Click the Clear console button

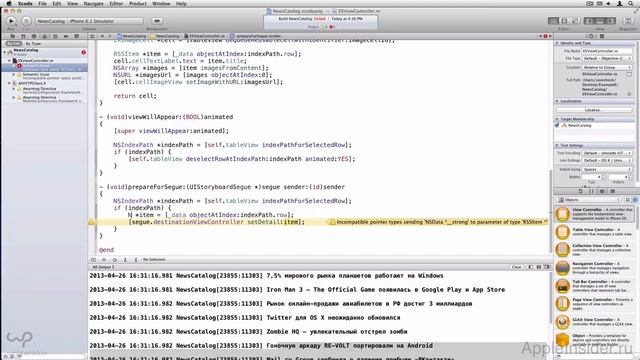point(516,267)
